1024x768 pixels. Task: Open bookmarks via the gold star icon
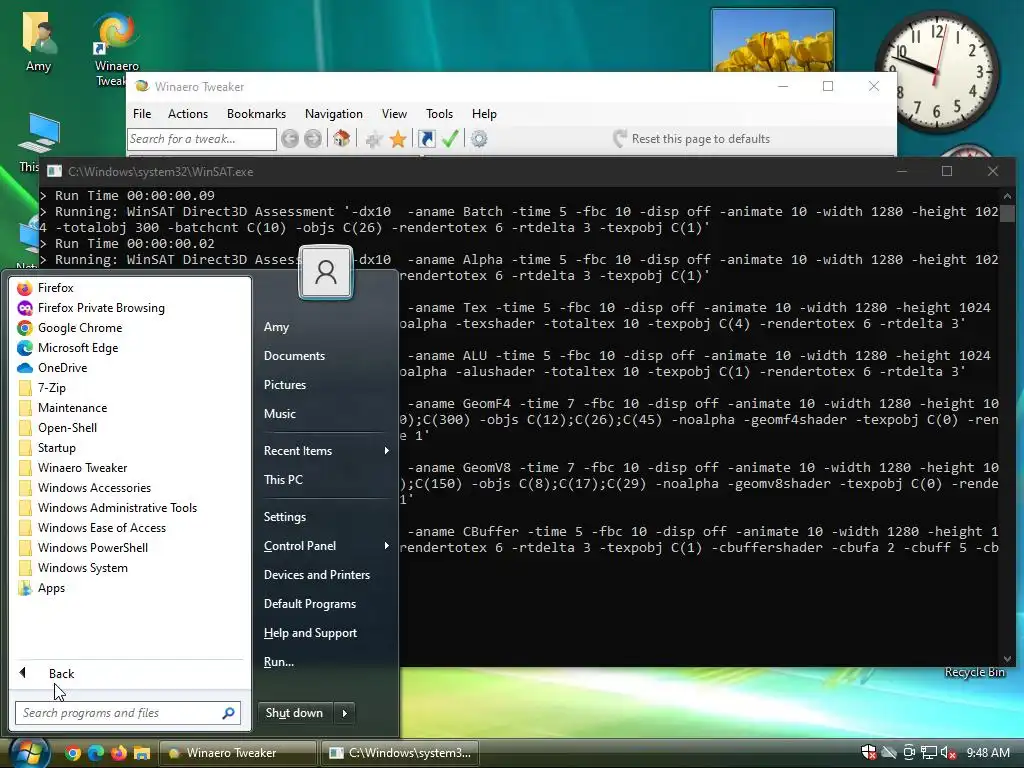point(398,139)
